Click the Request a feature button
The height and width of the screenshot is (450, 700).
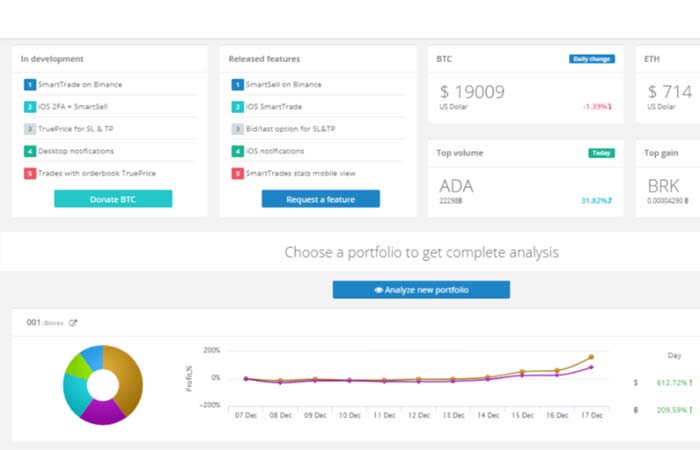(x=321, y=199)
